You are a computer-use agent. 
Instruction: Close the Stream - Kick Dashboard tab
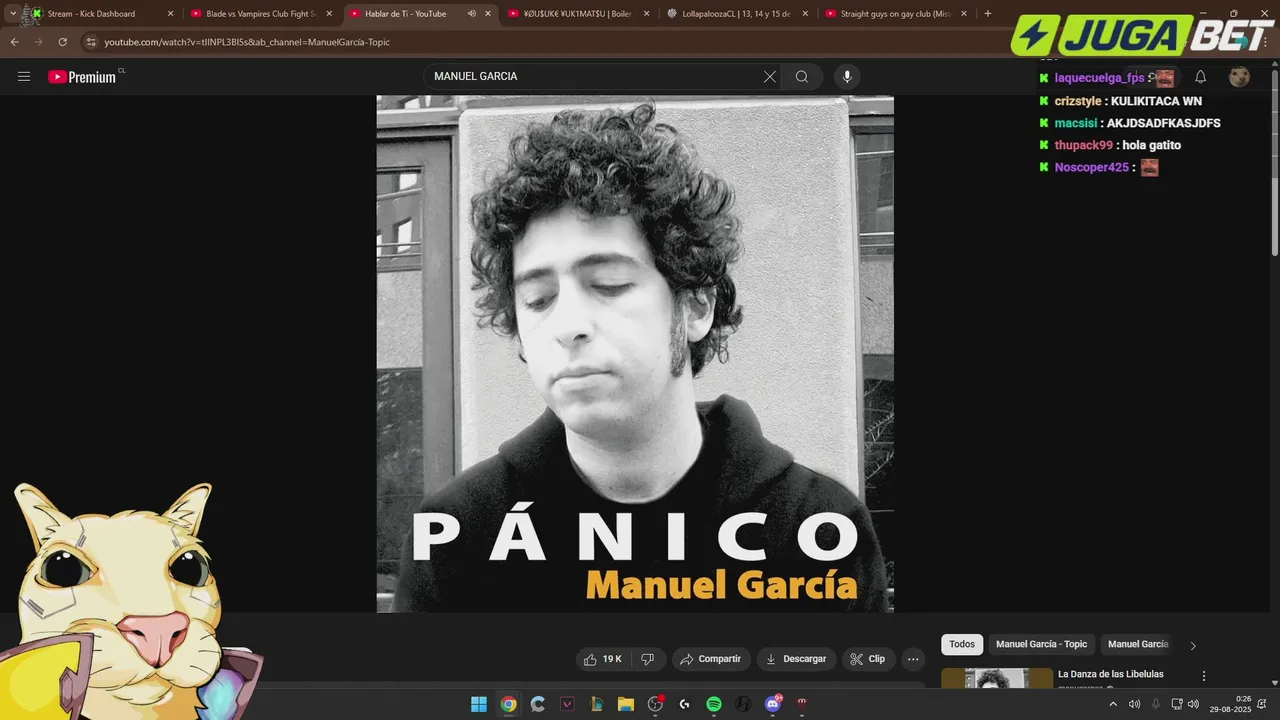170,14
